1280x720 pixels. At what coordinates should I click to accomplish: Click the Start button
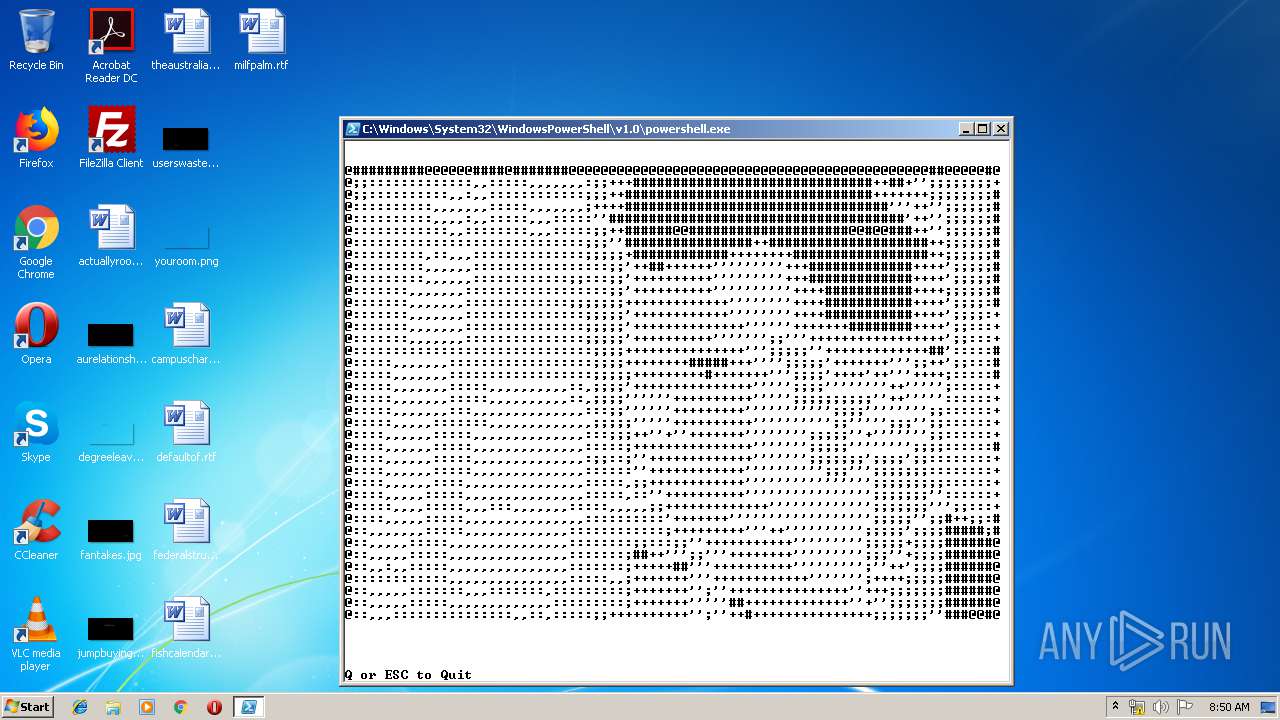click(28, 706)
